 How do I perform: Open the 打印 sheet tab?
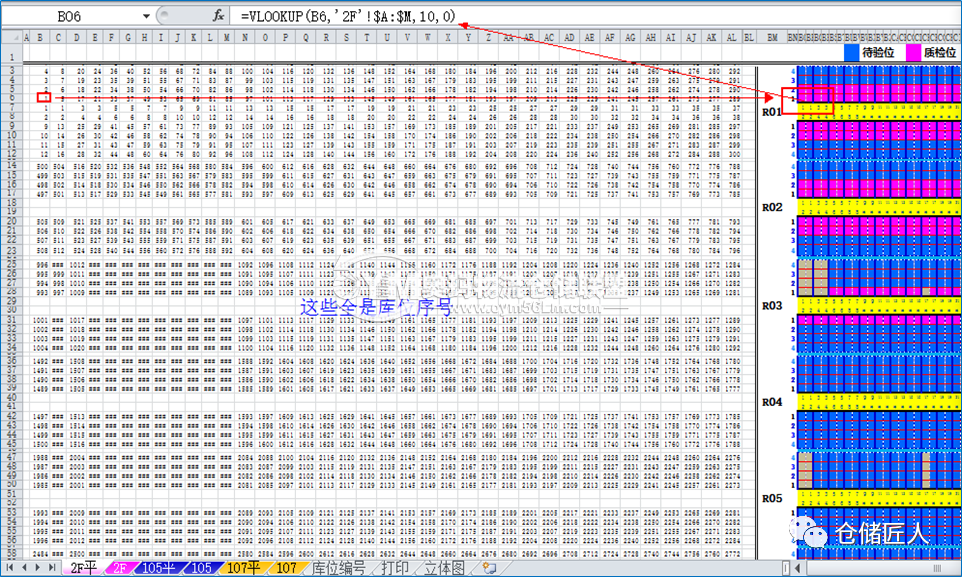click(396, 568)
